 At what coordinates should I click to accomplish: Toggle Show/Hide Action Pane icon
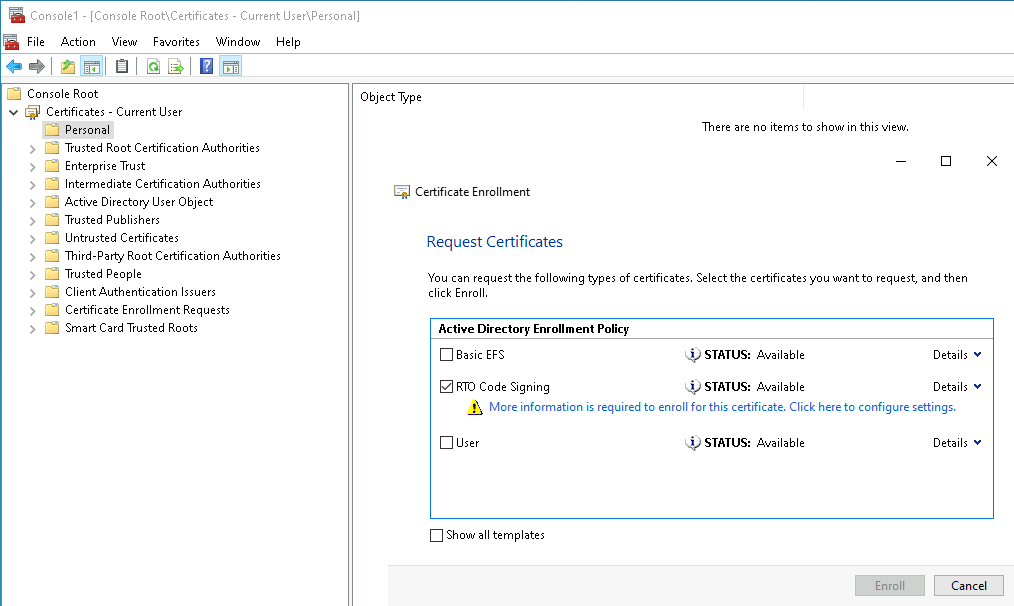(x=230, y=67)
